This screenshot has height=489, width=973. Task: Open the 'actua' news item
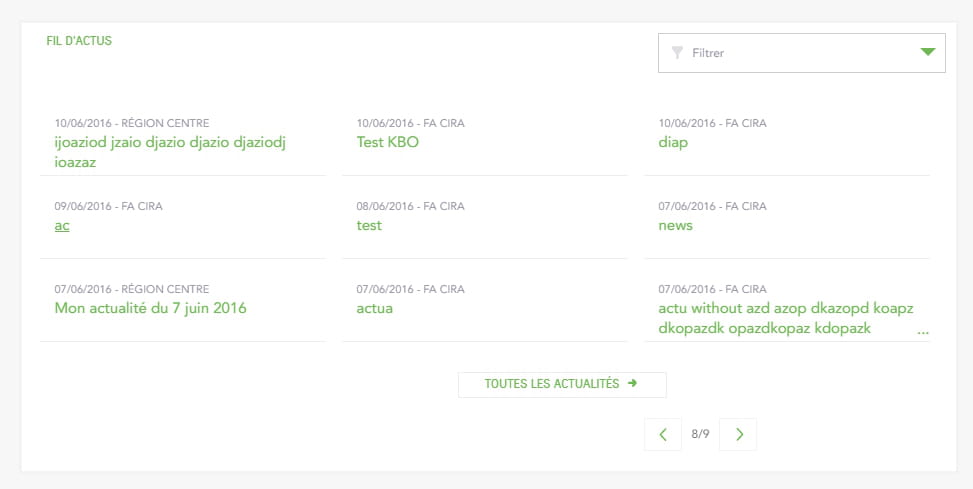coord(375,308)
